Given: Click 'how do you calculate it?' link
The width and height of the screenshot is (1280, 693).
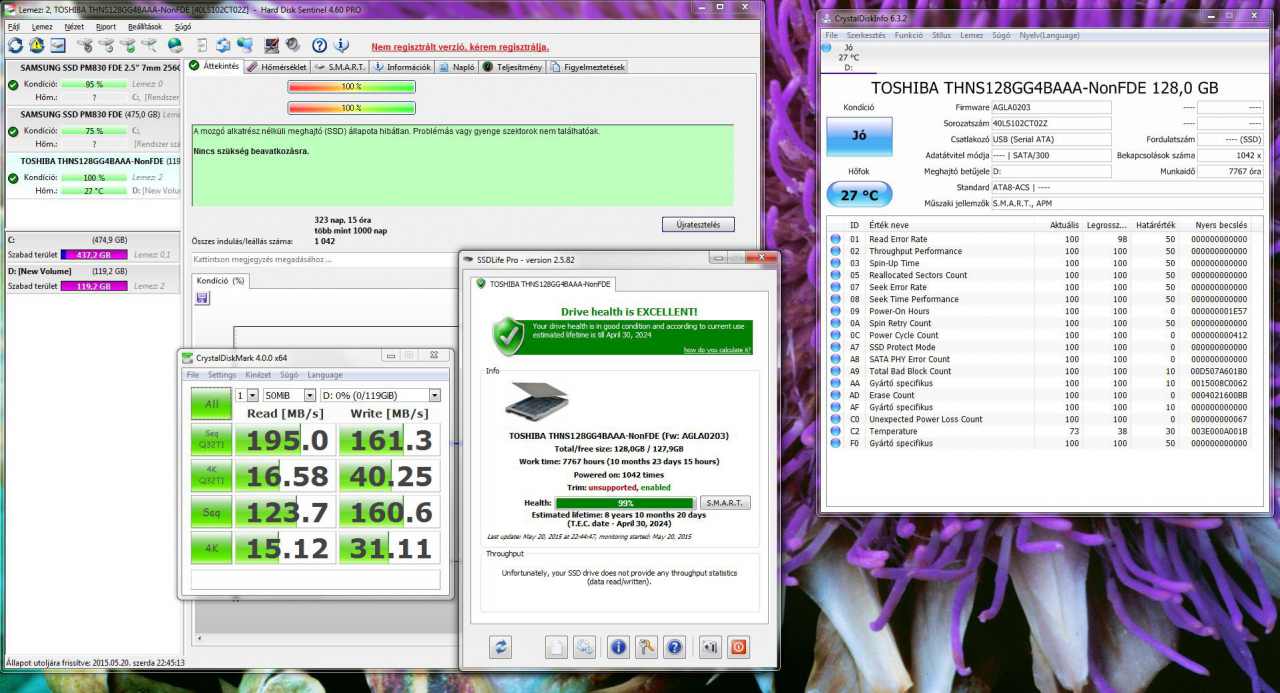Looking at the screenshot, I should 717,350.
